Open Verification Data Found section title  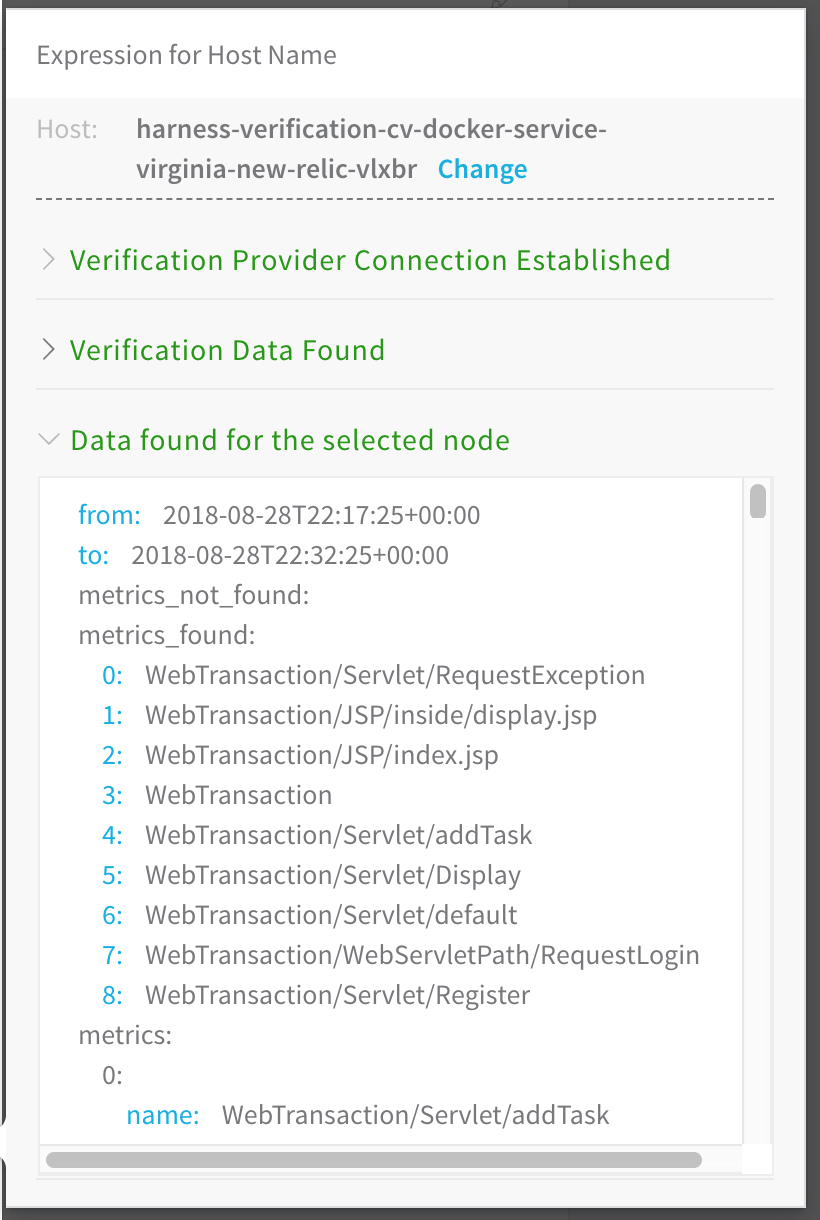click(x=227, y=350)
